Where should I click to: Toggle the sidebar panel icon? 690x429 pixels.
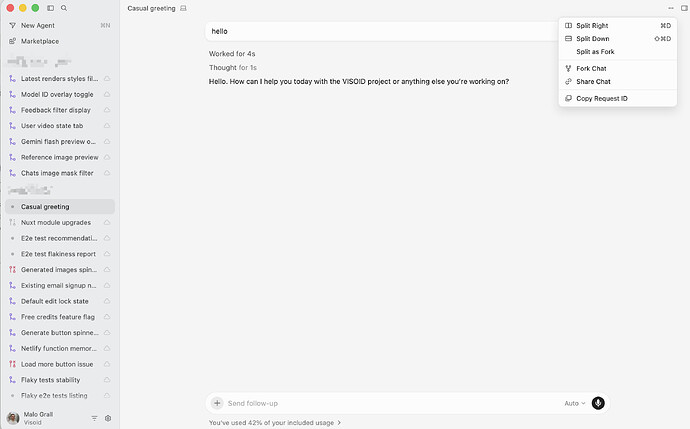pos(51,8)
